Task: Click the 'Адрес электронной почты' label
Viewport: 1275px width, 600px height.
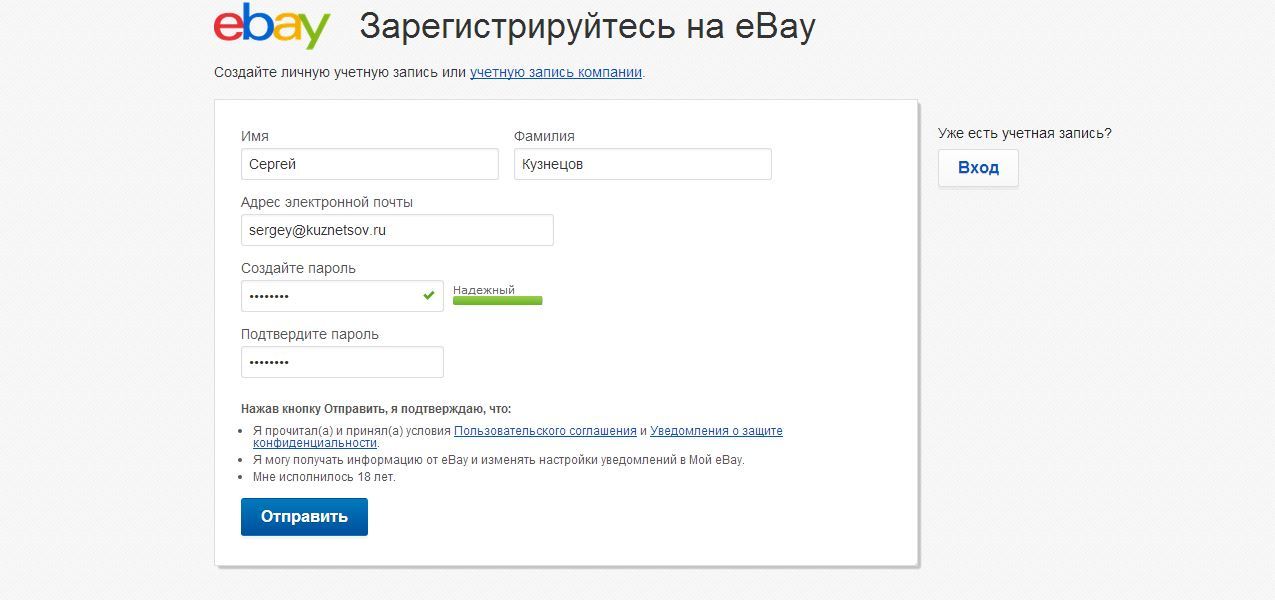Action: (327, 202)
